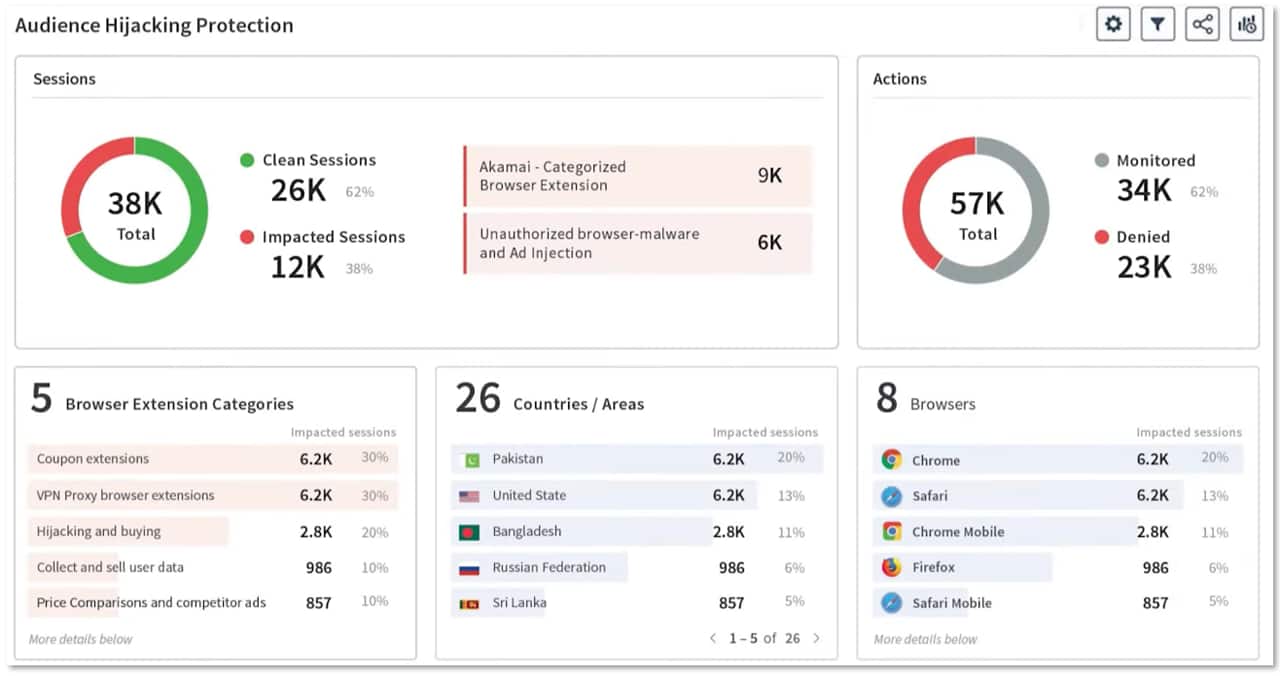Click the Chrome browser icon
This screenshot has width=1280, height=676.
(x=891, y=460)
